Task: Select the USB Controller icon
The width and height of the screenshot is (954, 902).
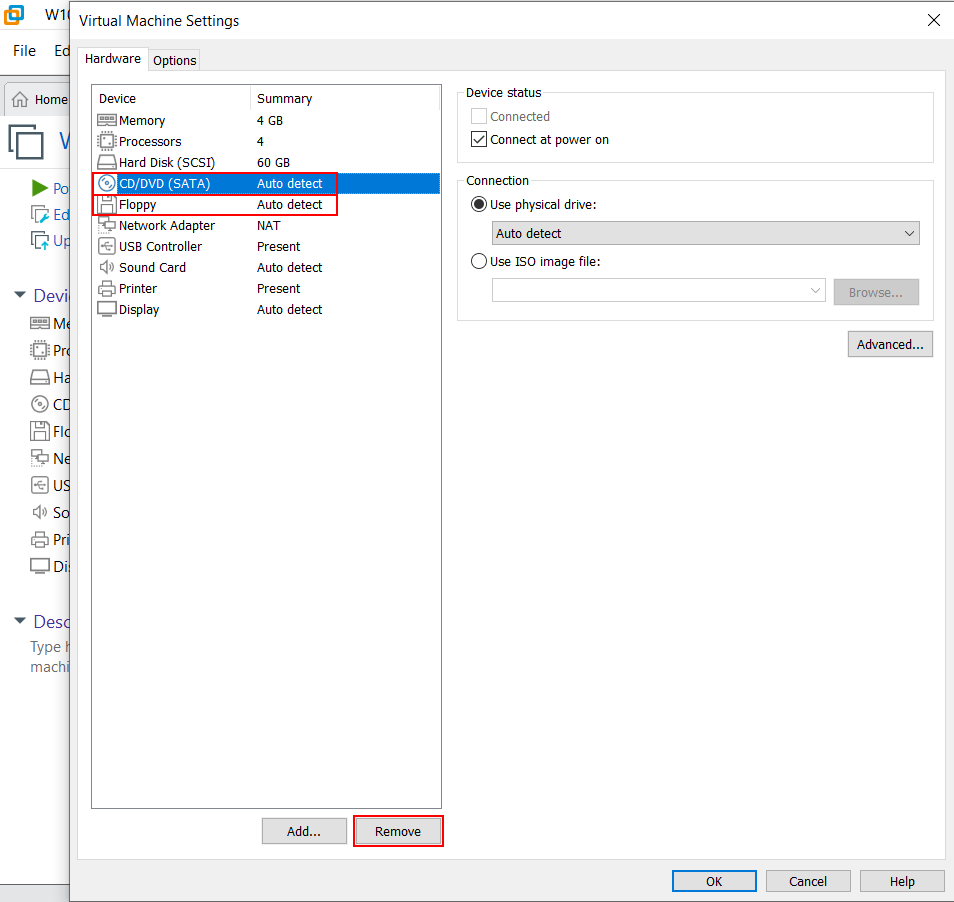Action: click(107, 247)
